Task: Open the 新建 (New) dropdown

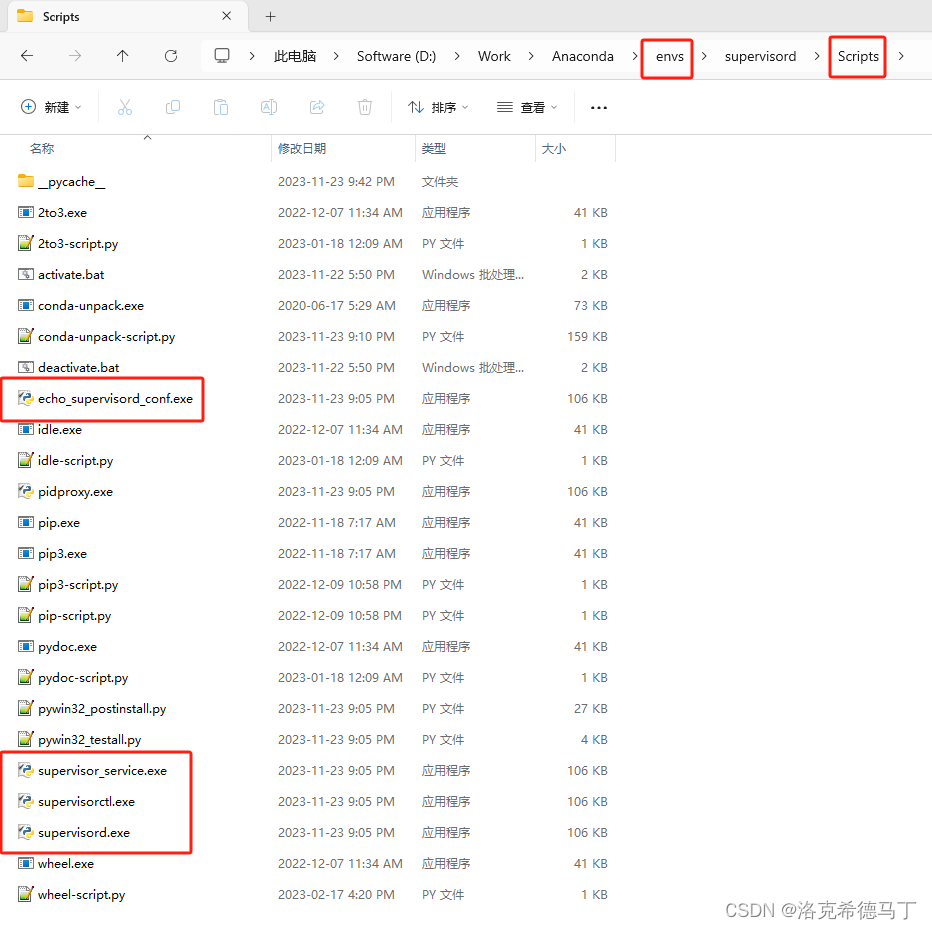Action: (x=51, y=107)
